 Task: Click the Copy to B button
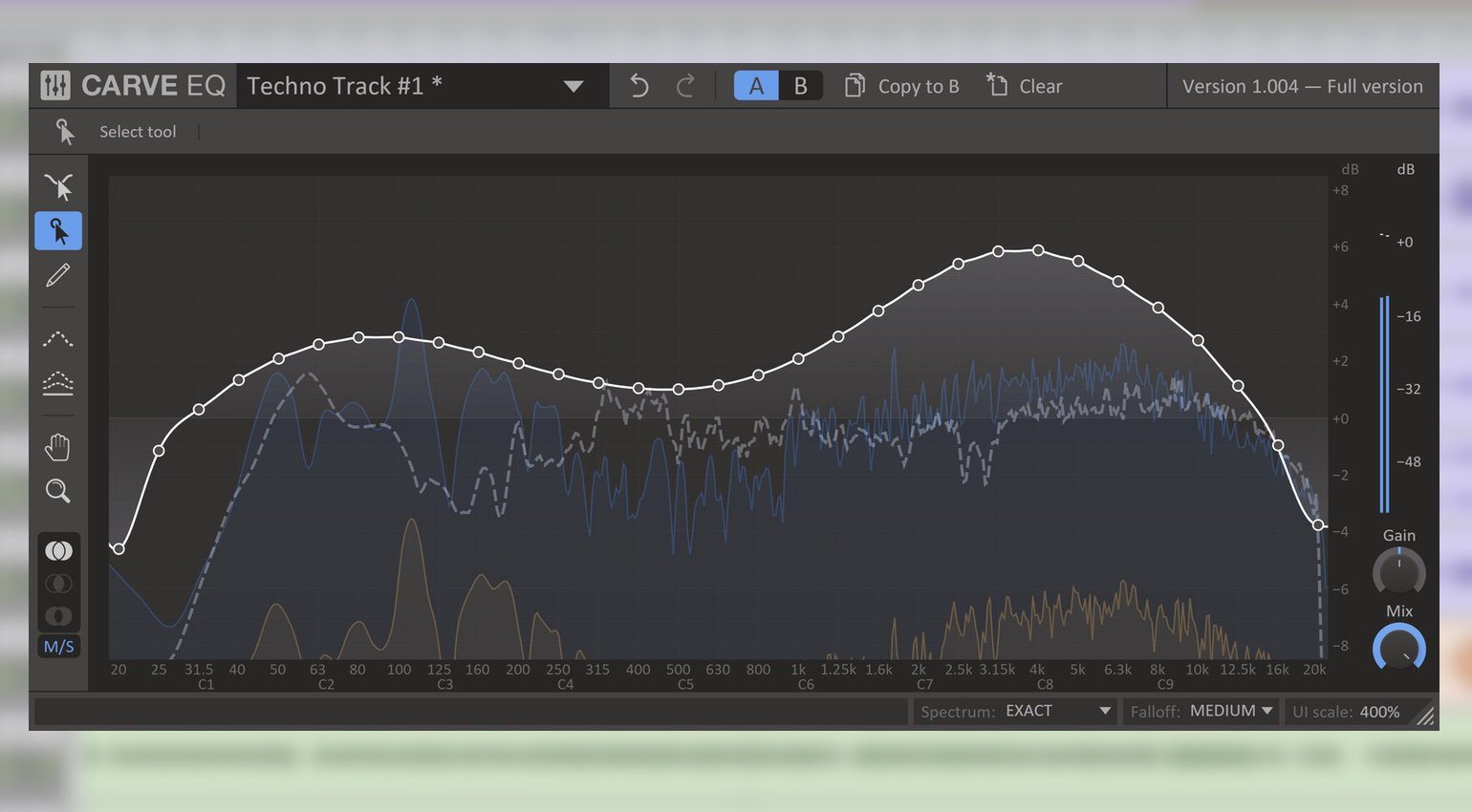pyautogui.click(x=902, y=86)
